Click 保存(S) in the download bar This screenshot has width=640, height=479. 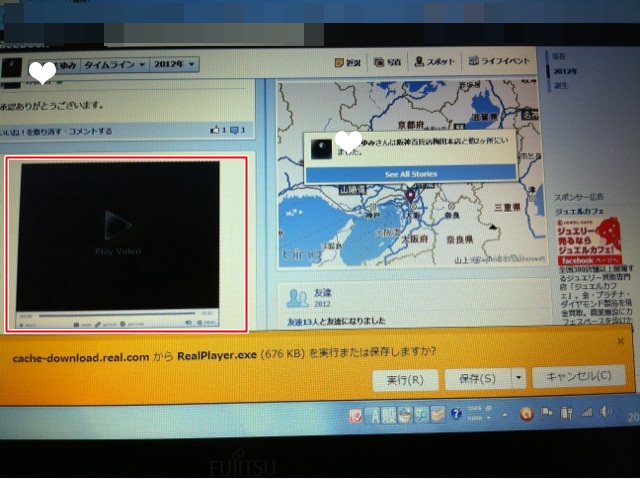[x=477, y=379]
